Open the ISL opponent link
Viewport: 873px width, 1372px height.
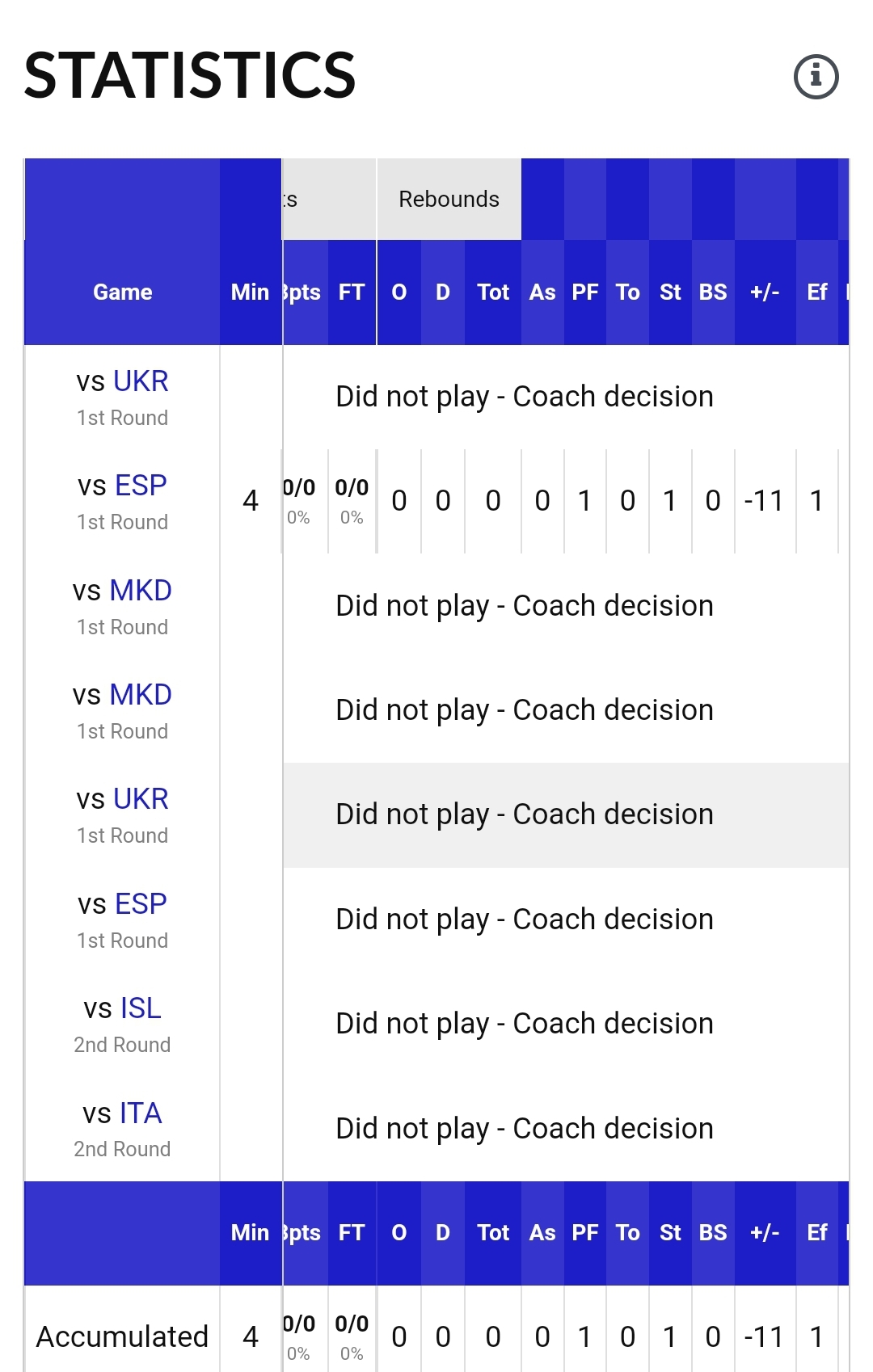tap(140, 1008)
